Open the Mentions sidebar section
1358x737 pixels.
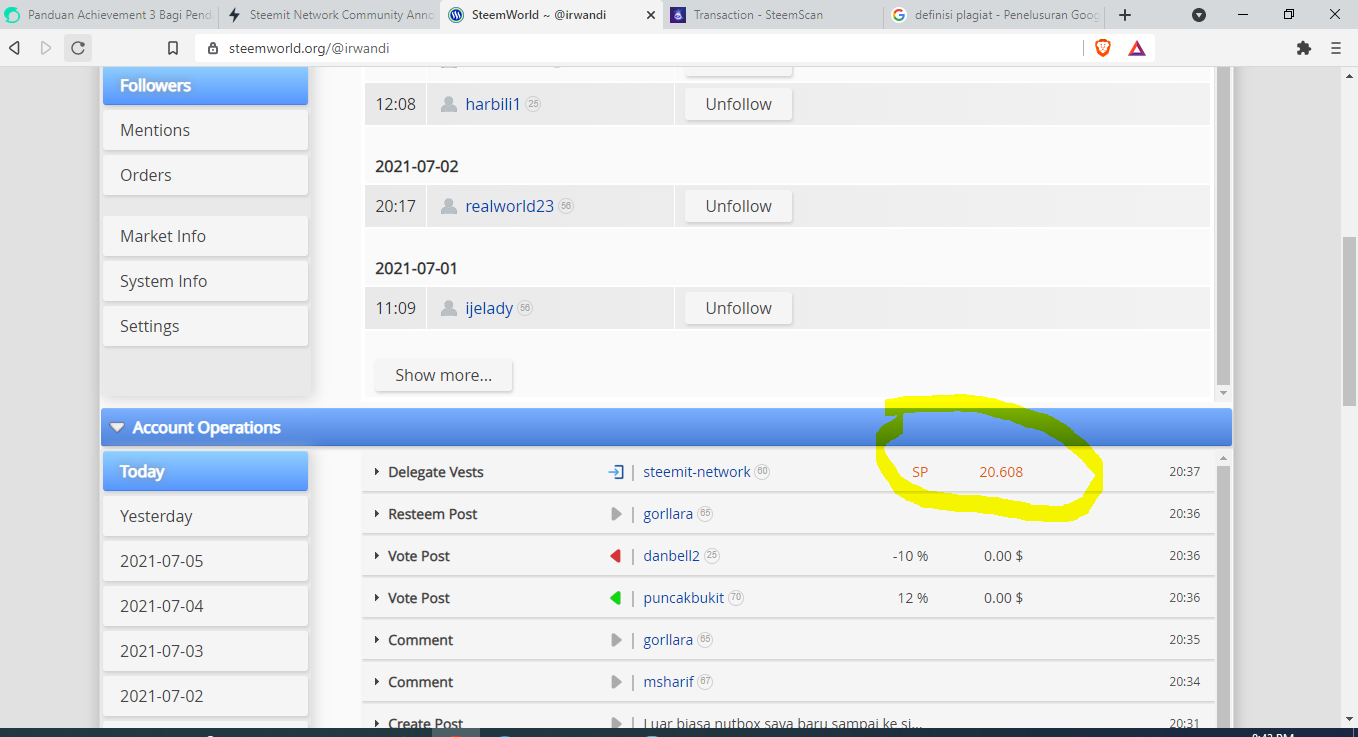tap(205, 130)
